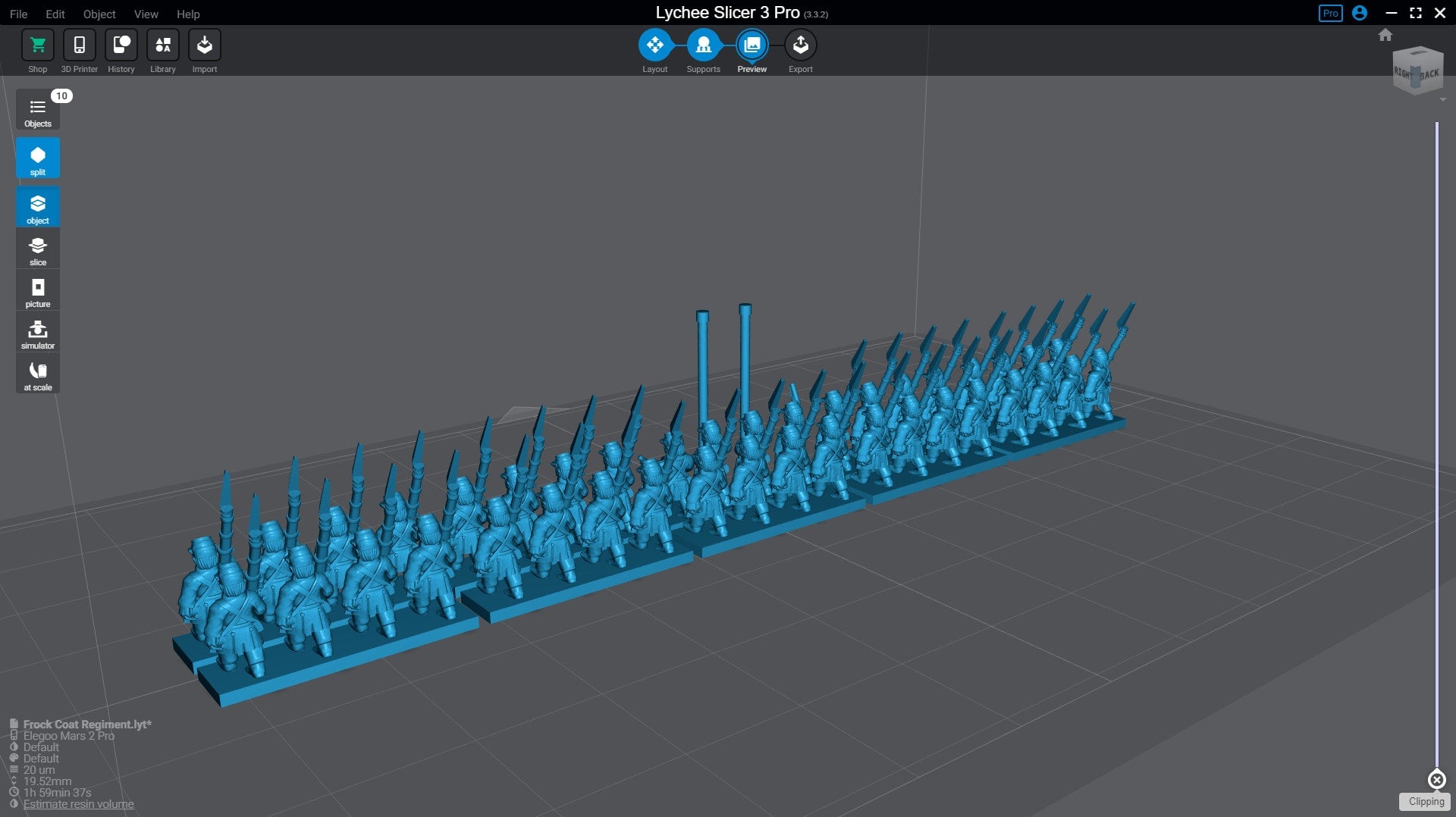1456x817 pixels.
Task: Switch to the Layout step
Action: click(x=654, y=45)
